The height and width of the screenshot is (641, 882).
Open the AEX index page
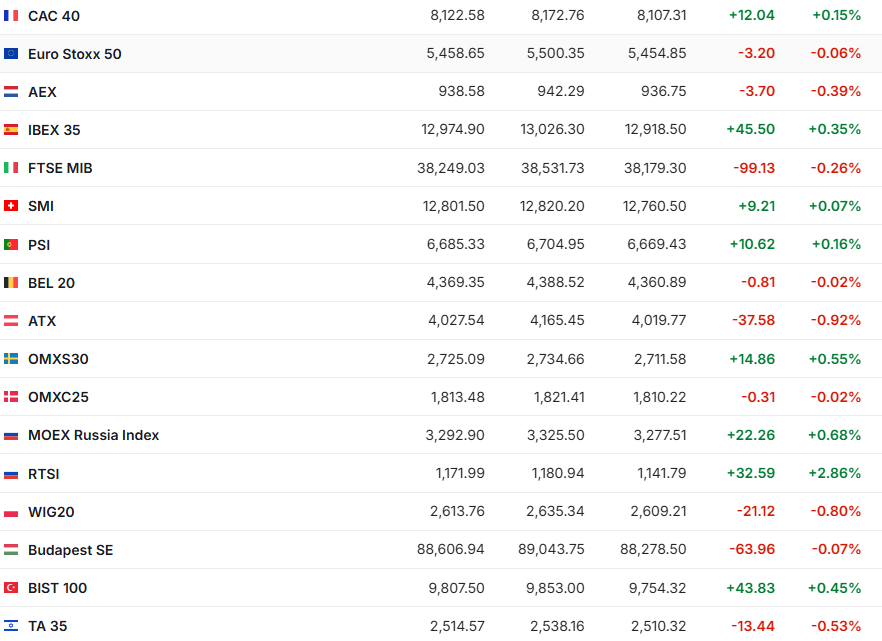(x=42, y=92)
